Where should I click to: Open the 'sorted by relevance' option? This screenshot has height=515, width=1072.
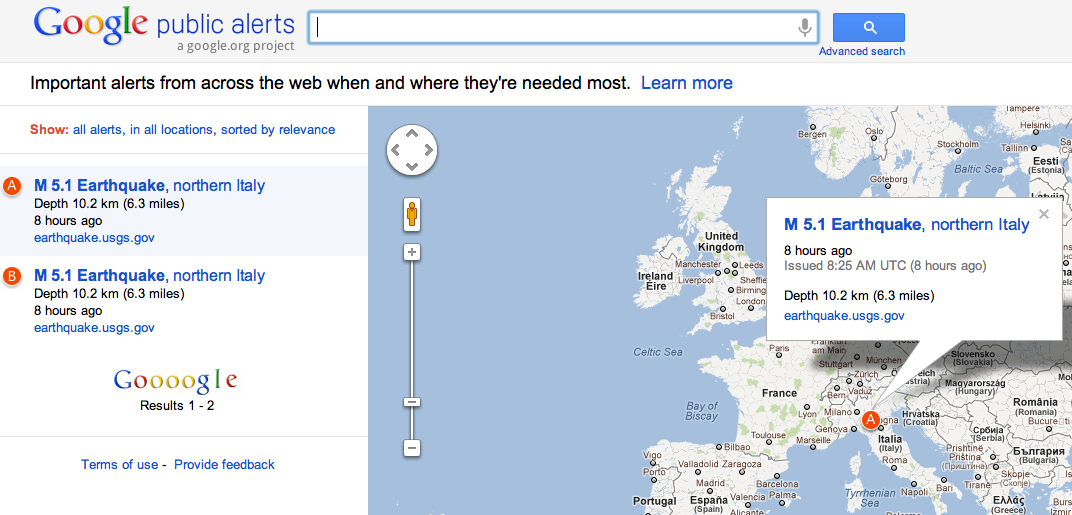(278, 129)
